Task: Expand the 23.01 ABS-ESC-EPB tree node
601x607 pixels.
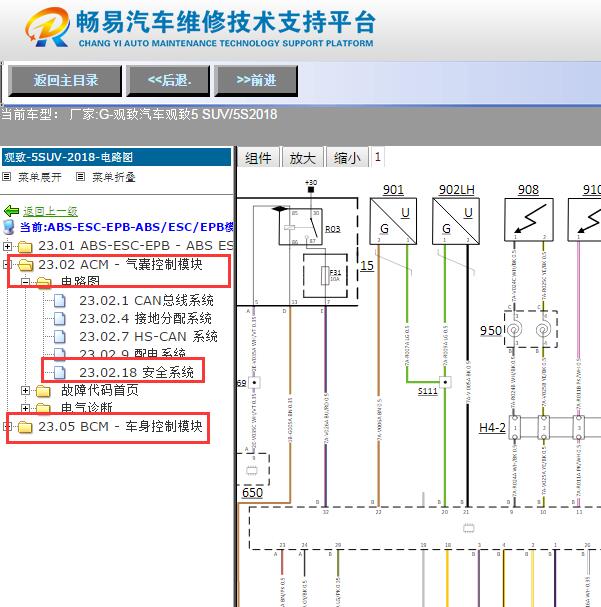Action: pos(7,246)
